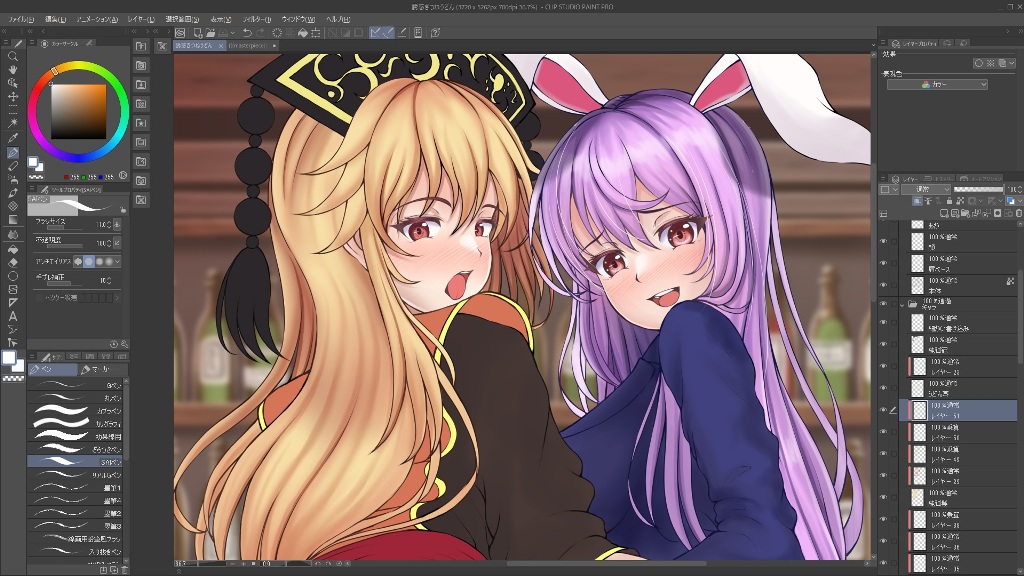
Task: Adjust the layer opacity slider
Action: (x=978, y=189)
